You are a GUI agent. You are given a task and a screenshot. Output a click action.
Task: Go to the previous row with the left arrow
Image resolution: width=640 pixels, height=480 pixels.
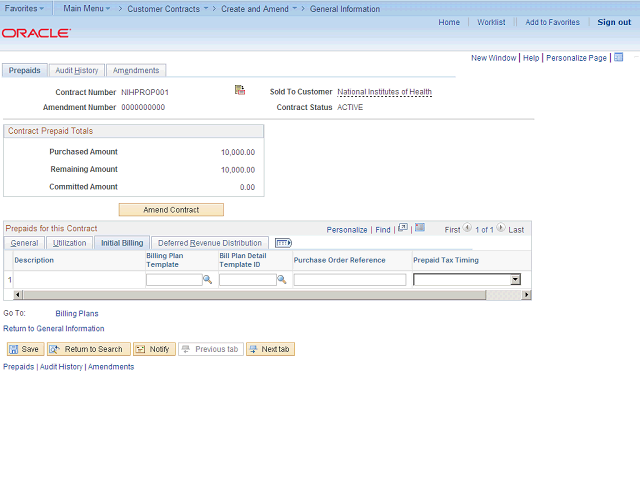[467, 228]
